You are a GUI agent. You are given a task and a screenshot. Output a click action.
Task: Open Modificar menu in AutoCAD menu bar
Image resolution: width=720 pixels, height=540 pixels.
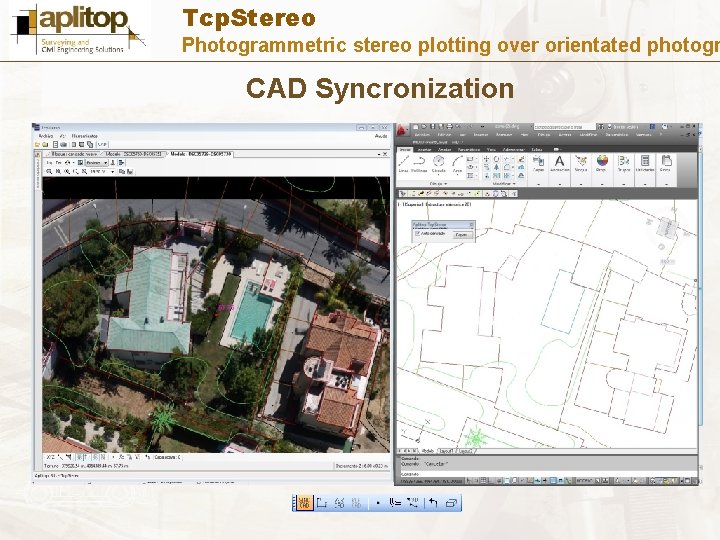(x=588, y=135)
